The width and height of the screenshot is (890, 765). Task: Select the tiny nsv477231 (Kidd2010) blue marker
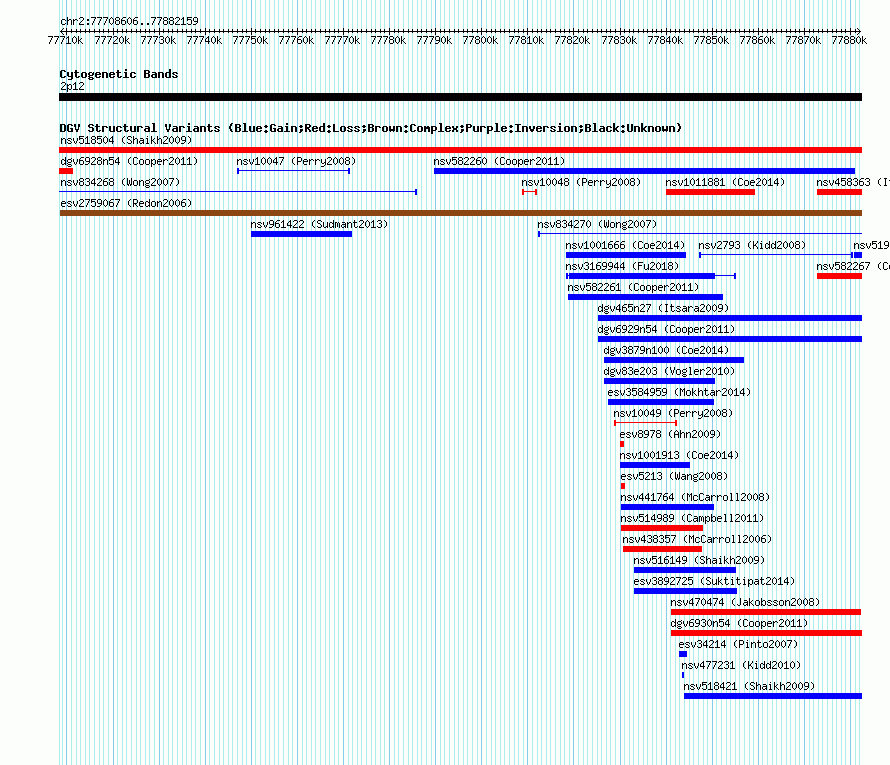(x=683, y=675)
